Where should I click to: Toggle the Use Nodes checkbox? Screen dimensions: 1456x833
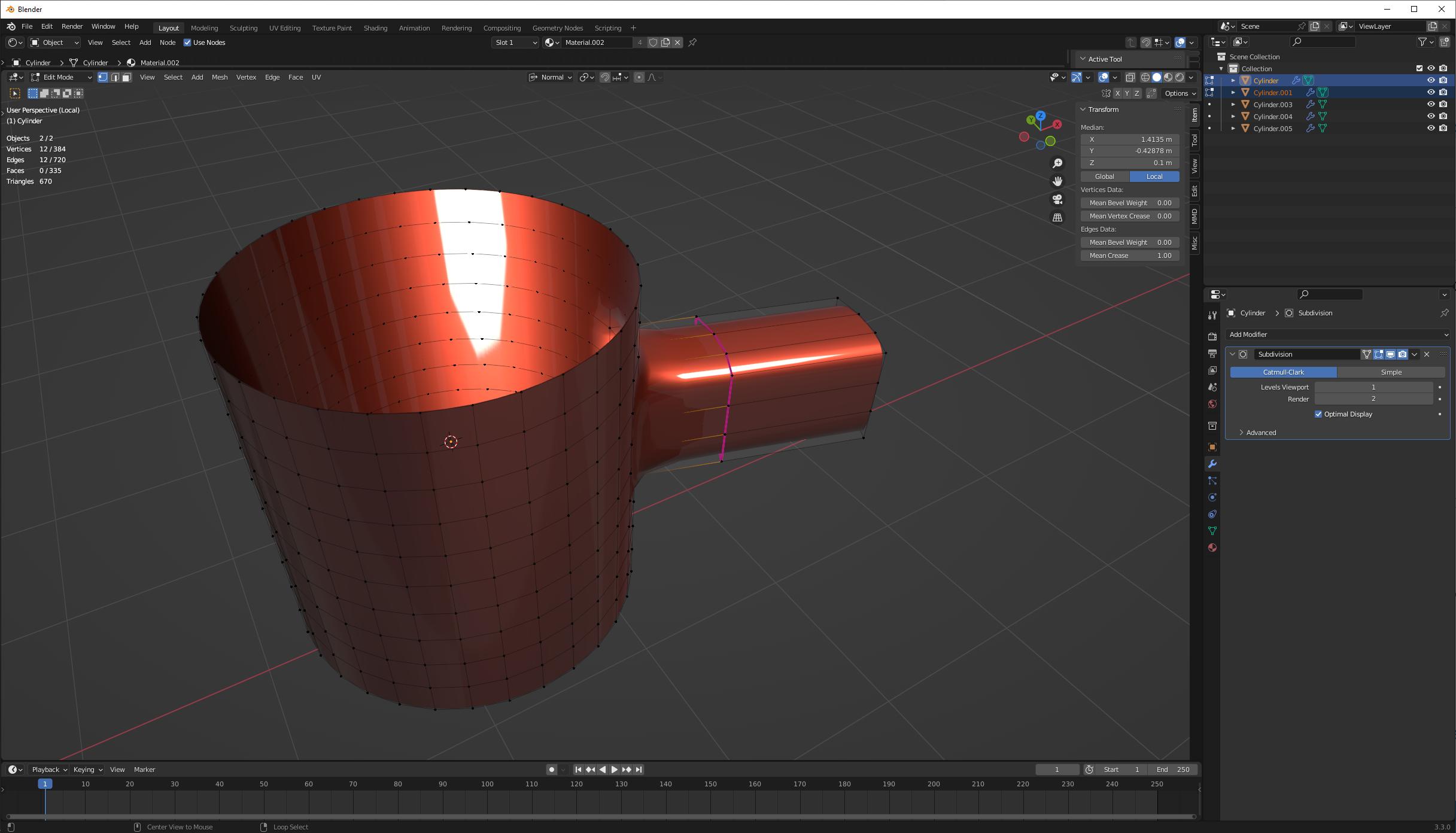pos(187,42)
